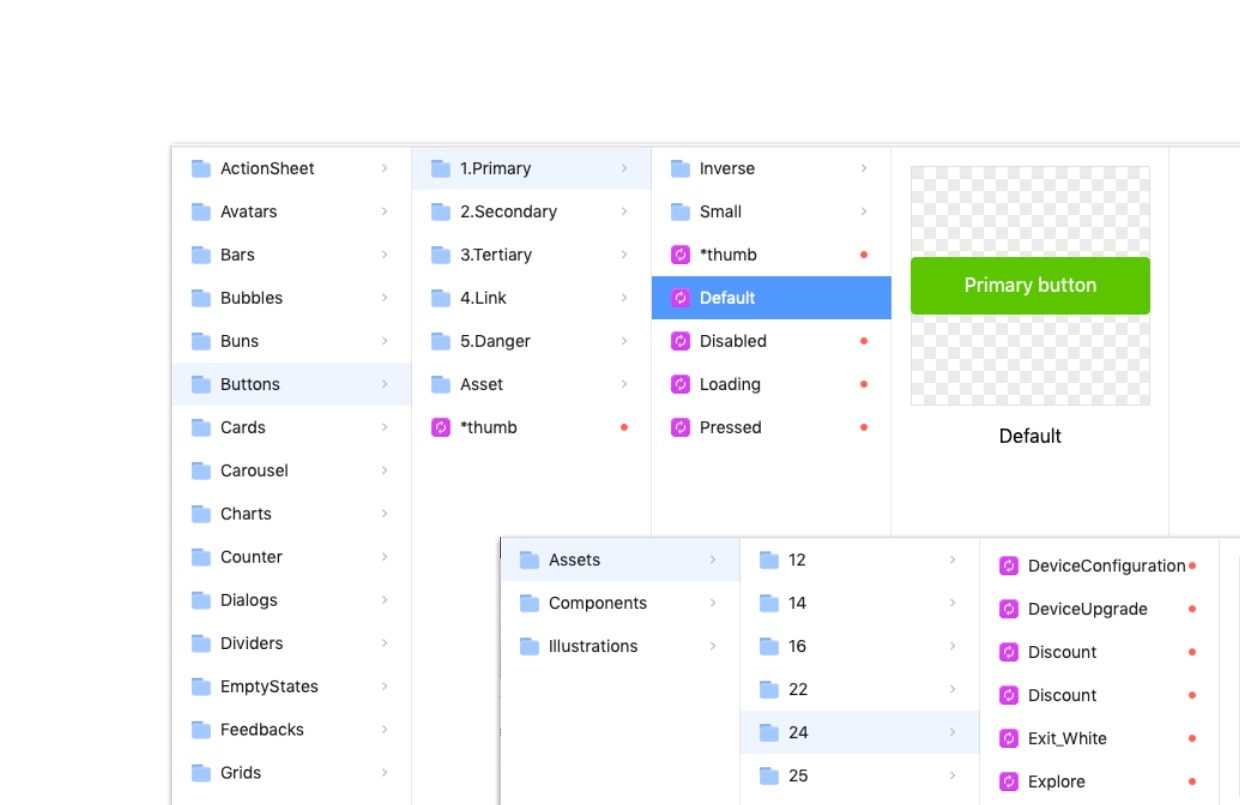This screenshot has width=1240, height=805.
Task: Click the Small folder icon
Action: click(681, 211)
